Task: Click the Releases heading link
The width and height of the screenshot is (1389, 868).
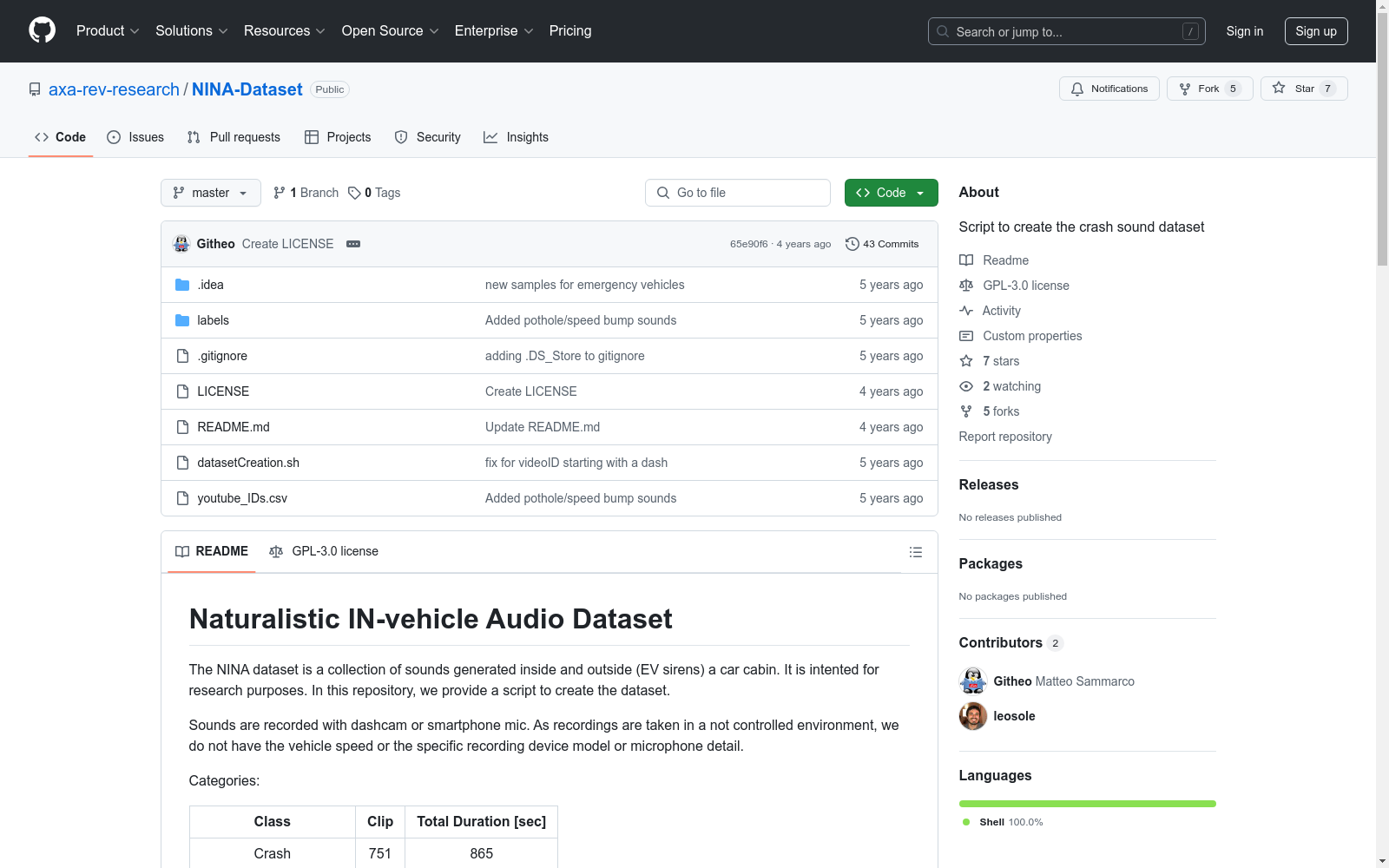Action: tap(989, 484)
